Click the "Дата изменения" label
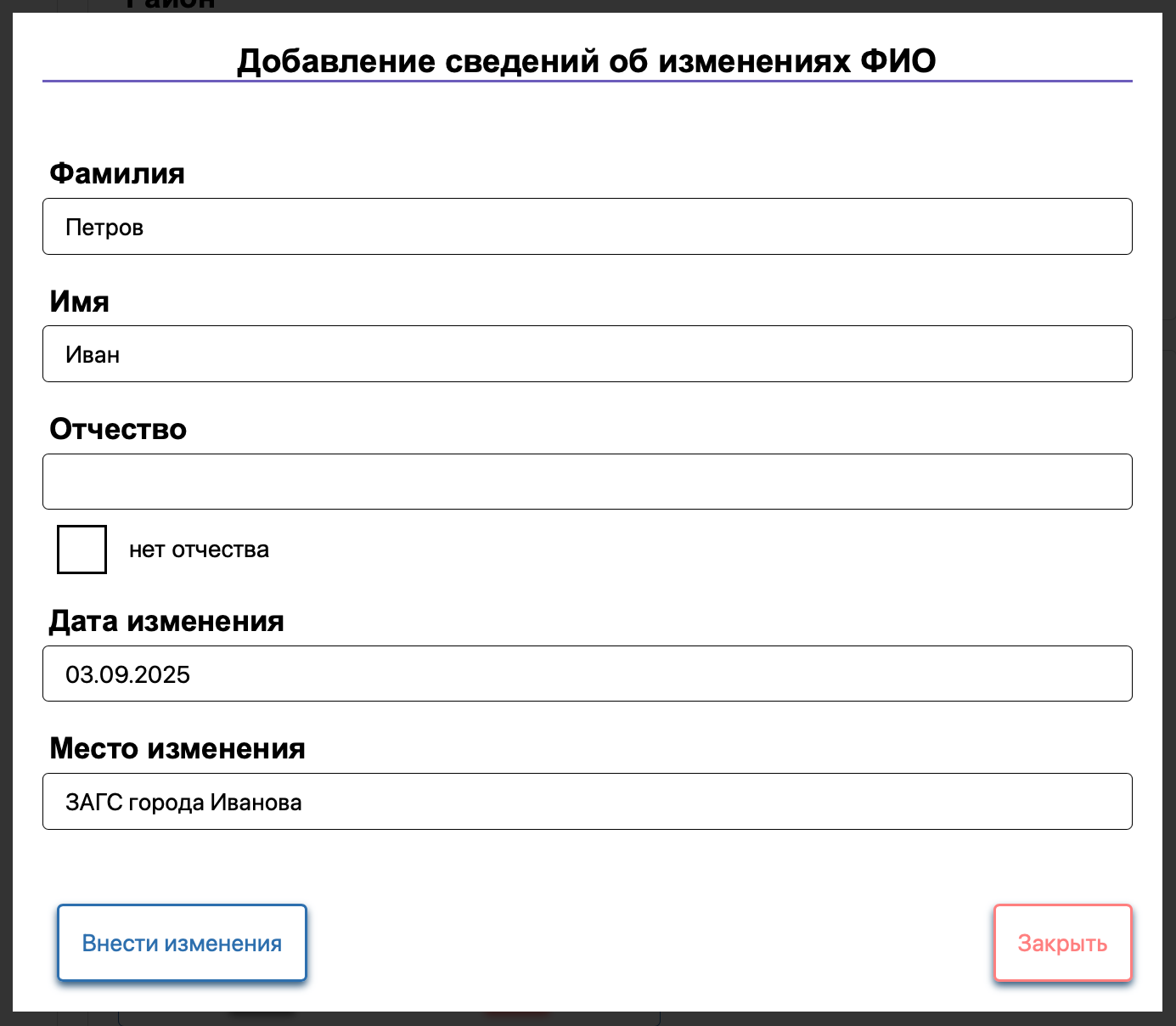Image resolution: width=1176 pixels, height=1026 pixels. [167, 621]
